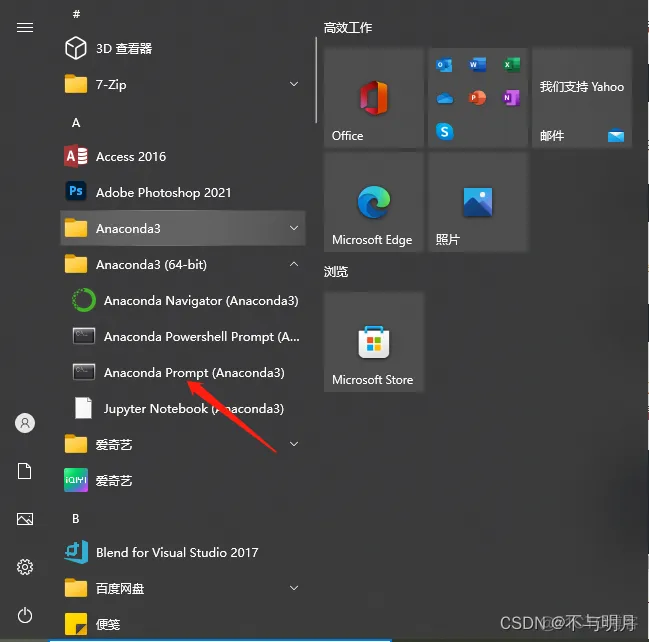Image resolution: width=649 pixels, height=642 pixels.
Task: Open Anaconda Navigator green ring icon
Action: point(84,300)
